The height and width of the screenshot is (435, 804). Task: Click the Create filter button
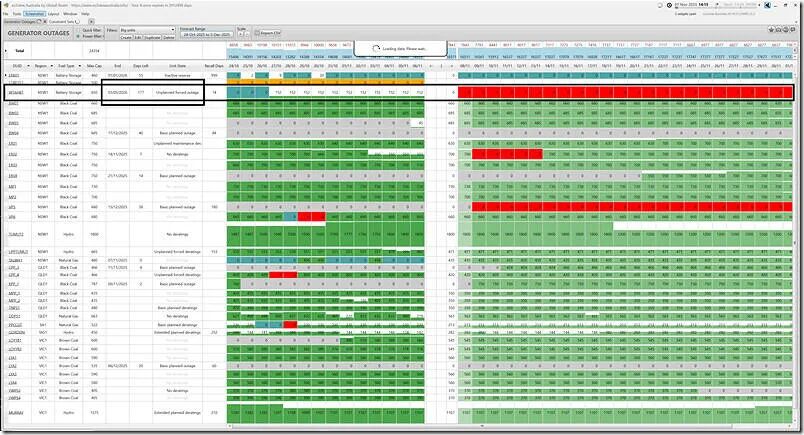pos(126,36)
